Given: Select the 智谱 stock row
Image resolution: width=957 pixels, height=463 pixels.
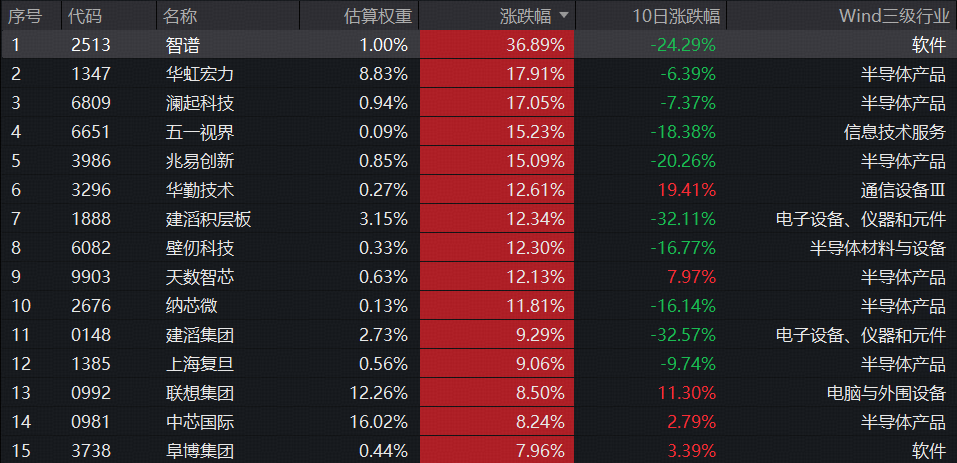Looking at the screenshot, I should [x=478, y=45].
